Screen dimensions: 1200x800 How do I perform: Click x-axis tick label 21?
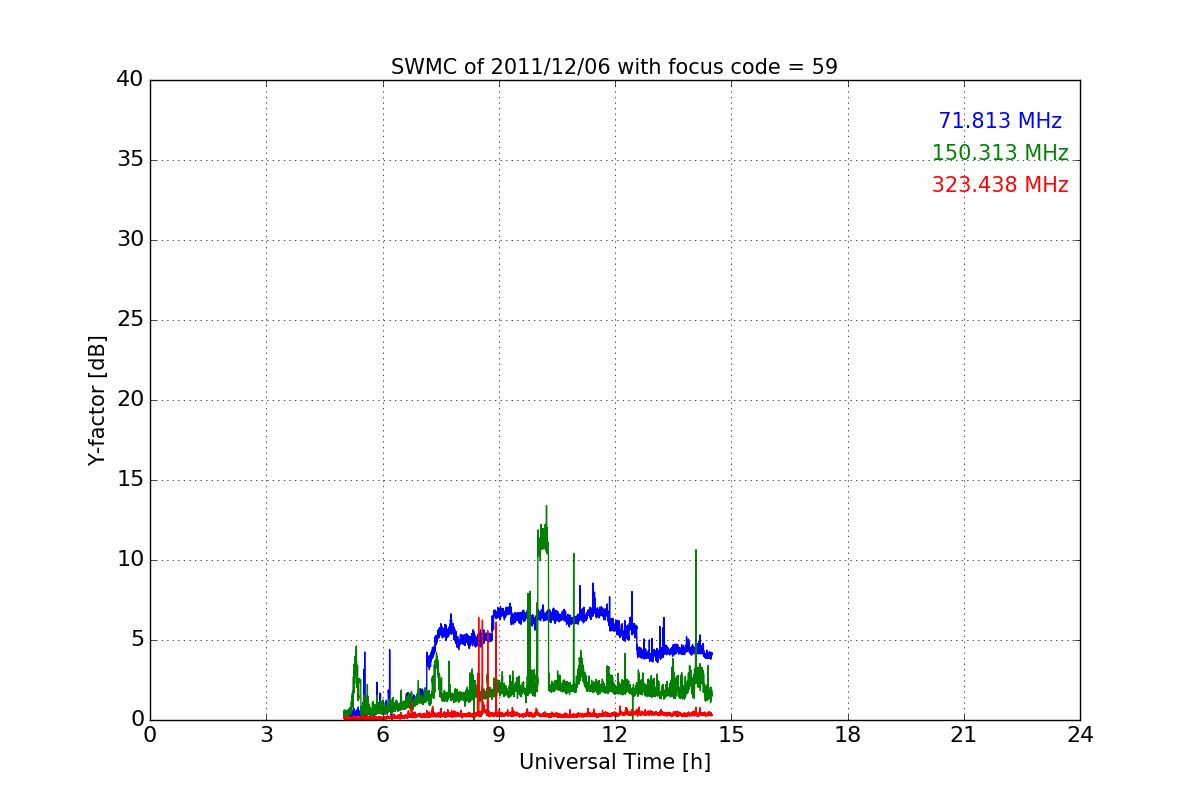click(964, 735)
